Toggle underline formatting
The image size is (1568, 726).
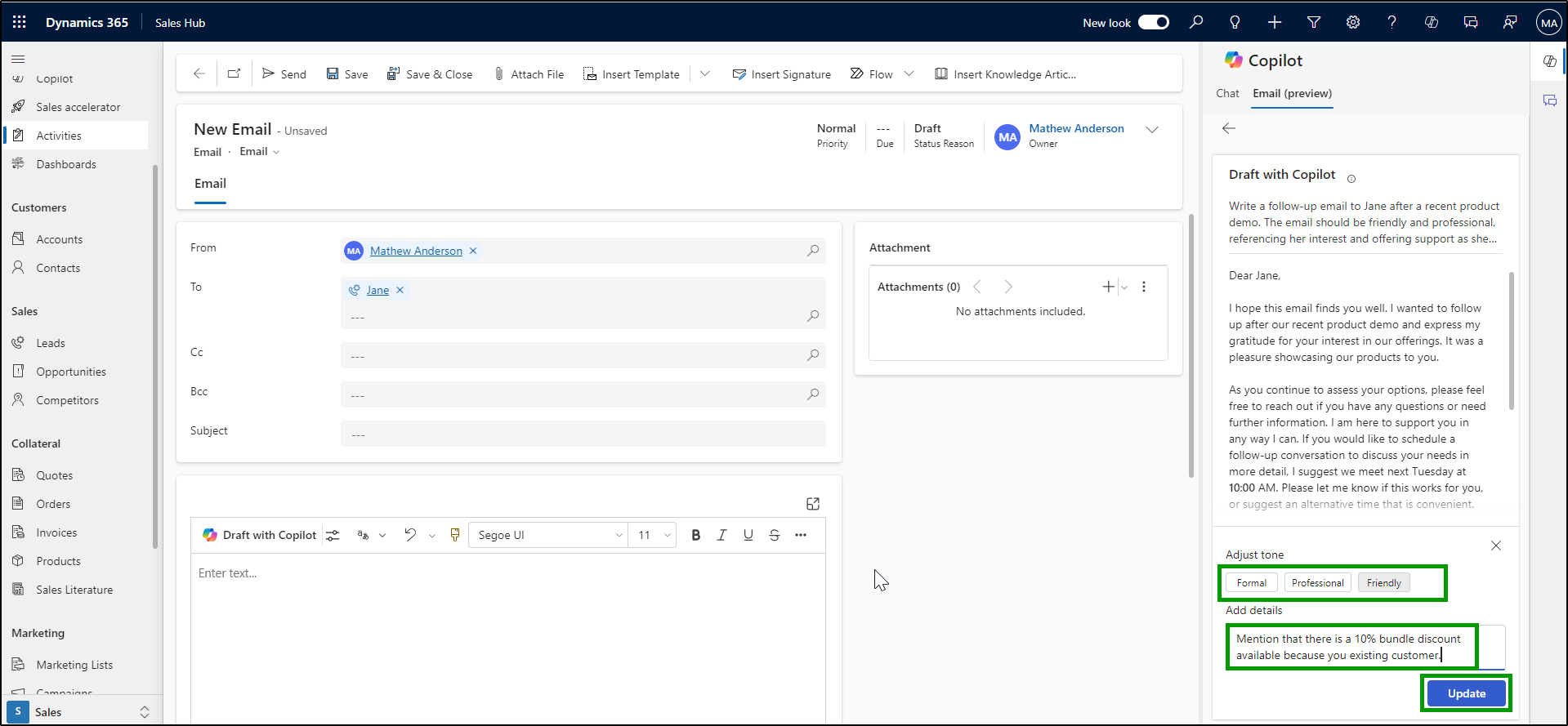748,535
